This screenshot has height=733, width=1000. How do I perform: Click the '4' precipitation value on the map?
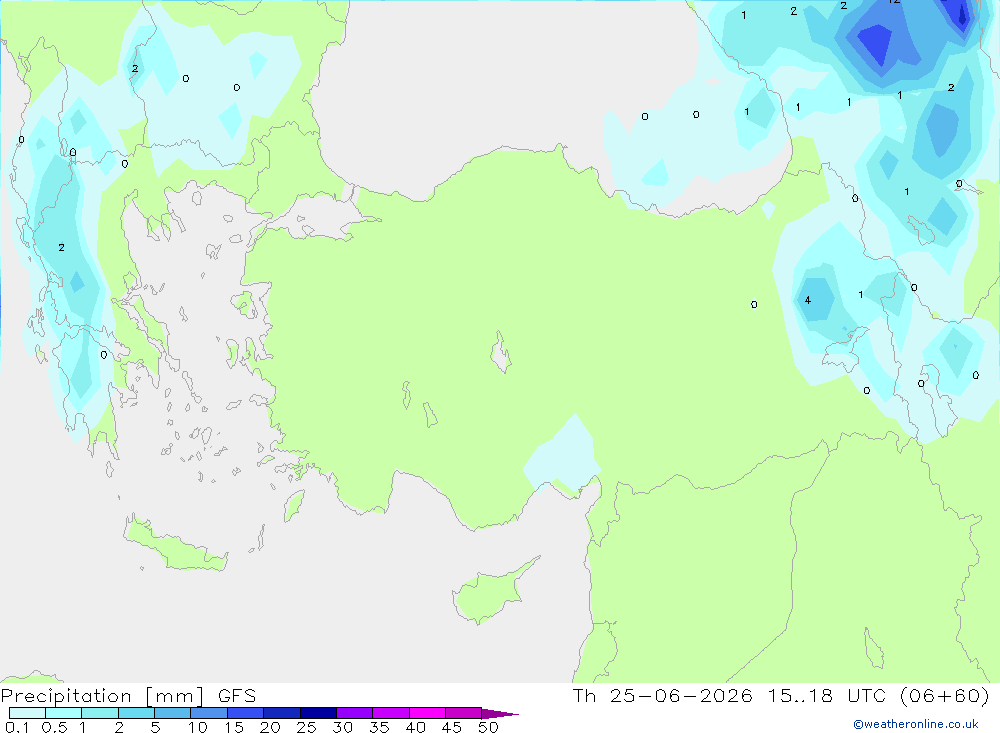click(808, 300)
